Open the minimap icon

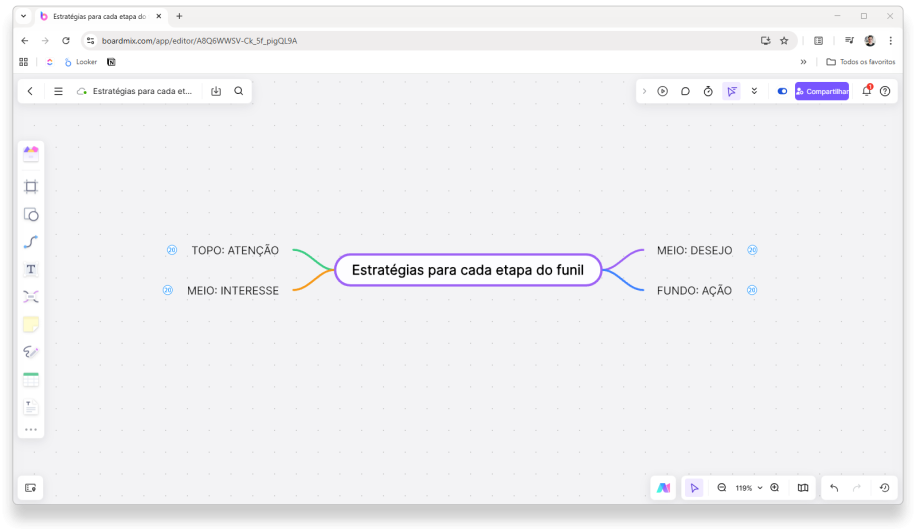[803, 488]
